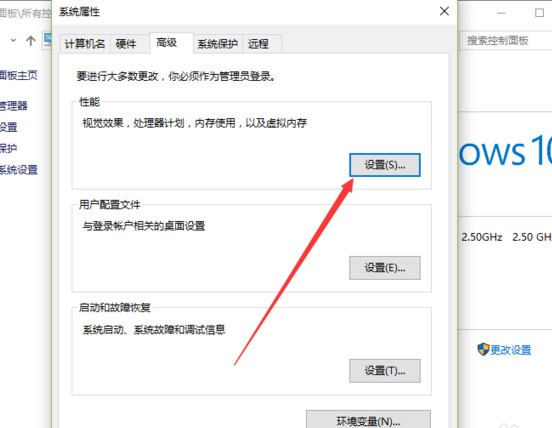Screen dimensions: 552x428
Task: Expand the recent locations dropdown chevron
Action: coord(13,40)
